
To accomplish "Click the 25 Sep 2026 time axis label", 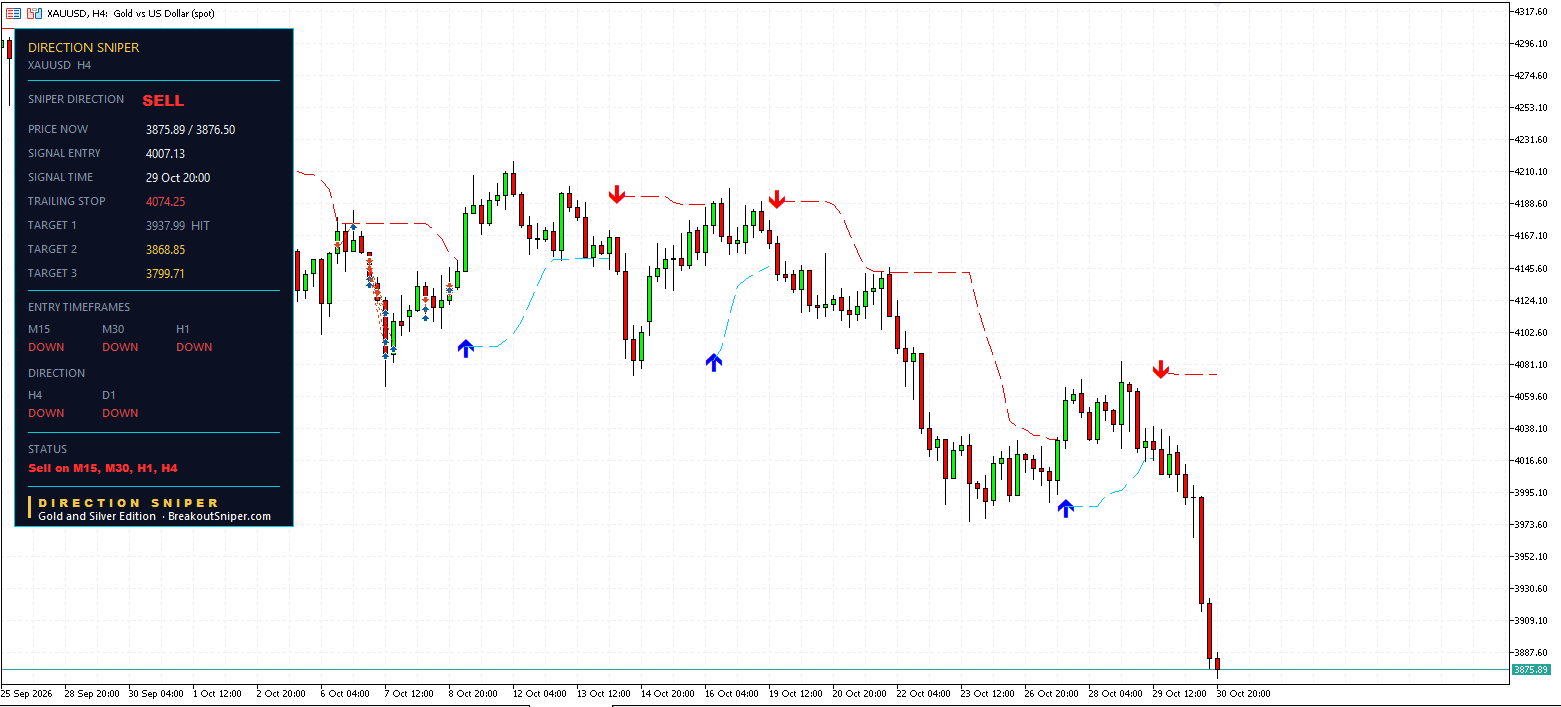I will pos(28,693).
